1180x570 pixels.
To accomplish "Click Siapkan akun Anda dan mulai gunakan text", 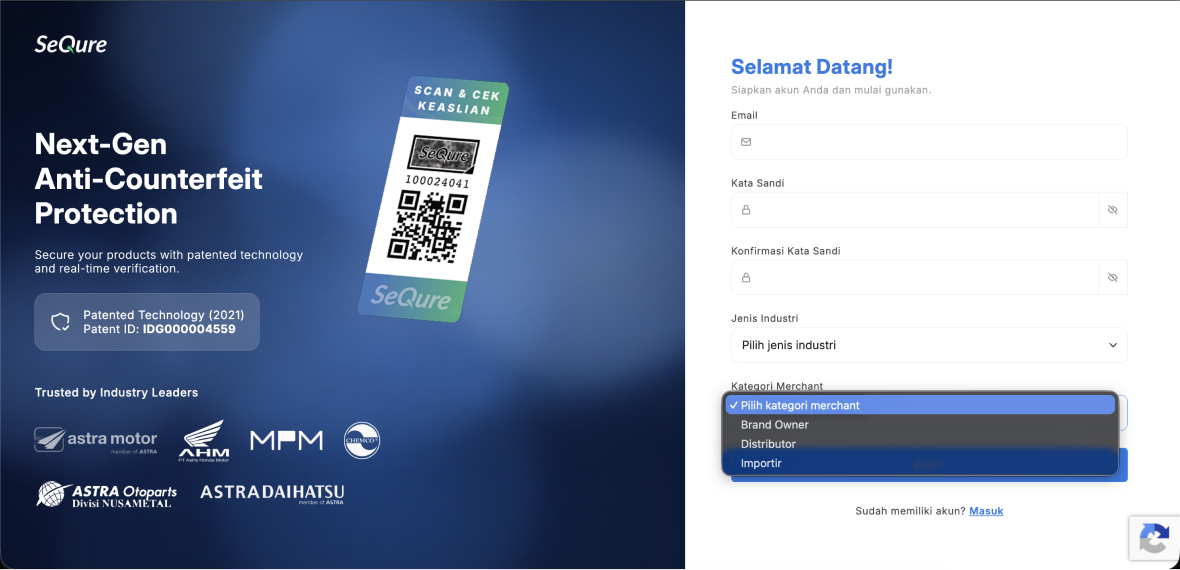I will pyautogui.click(x=832, y=90).
